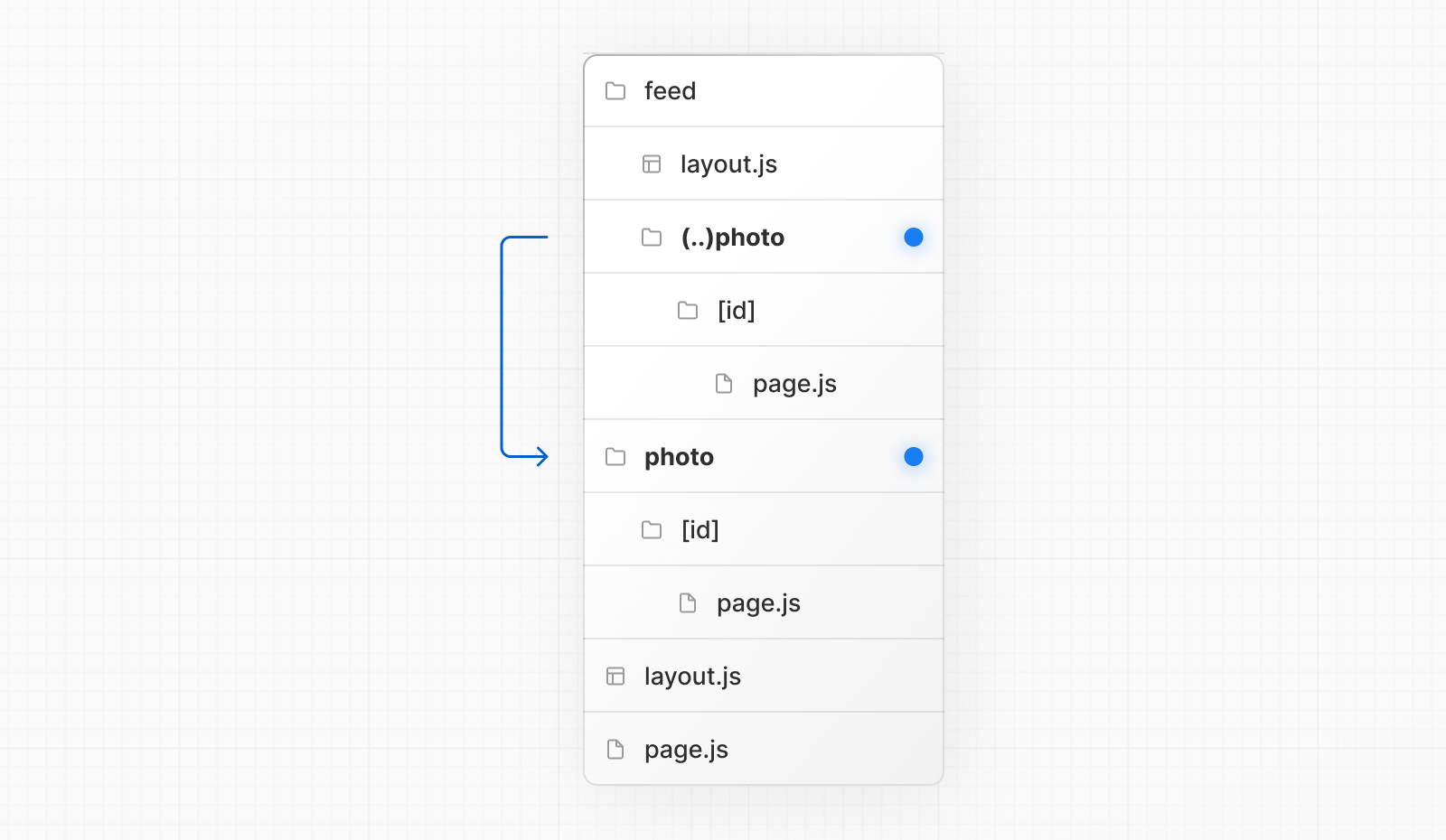Click the blue dot on the (..)photo row
1446x840 pixels.
(x=914, y=238)
